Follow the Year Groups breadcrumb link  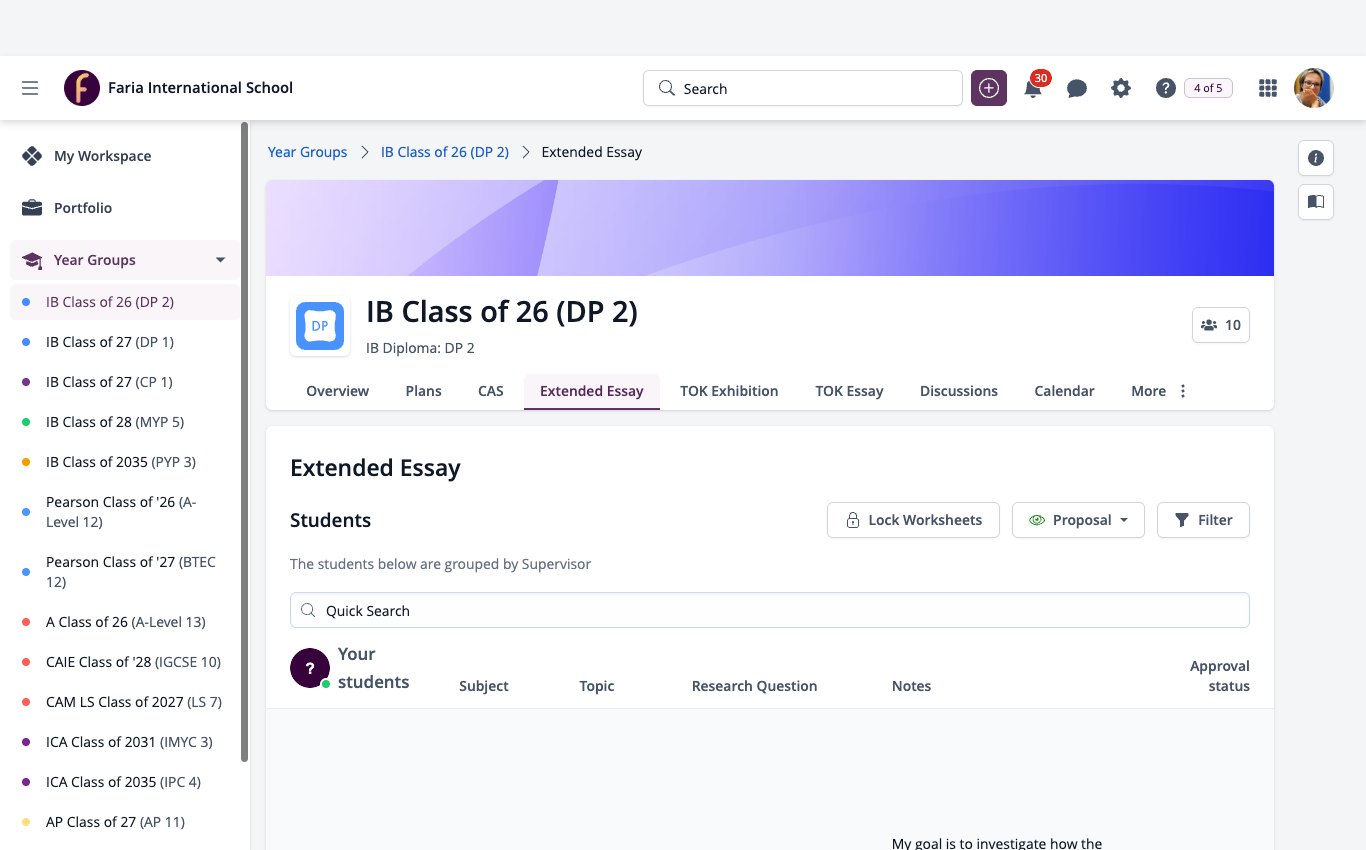point(307,152)
